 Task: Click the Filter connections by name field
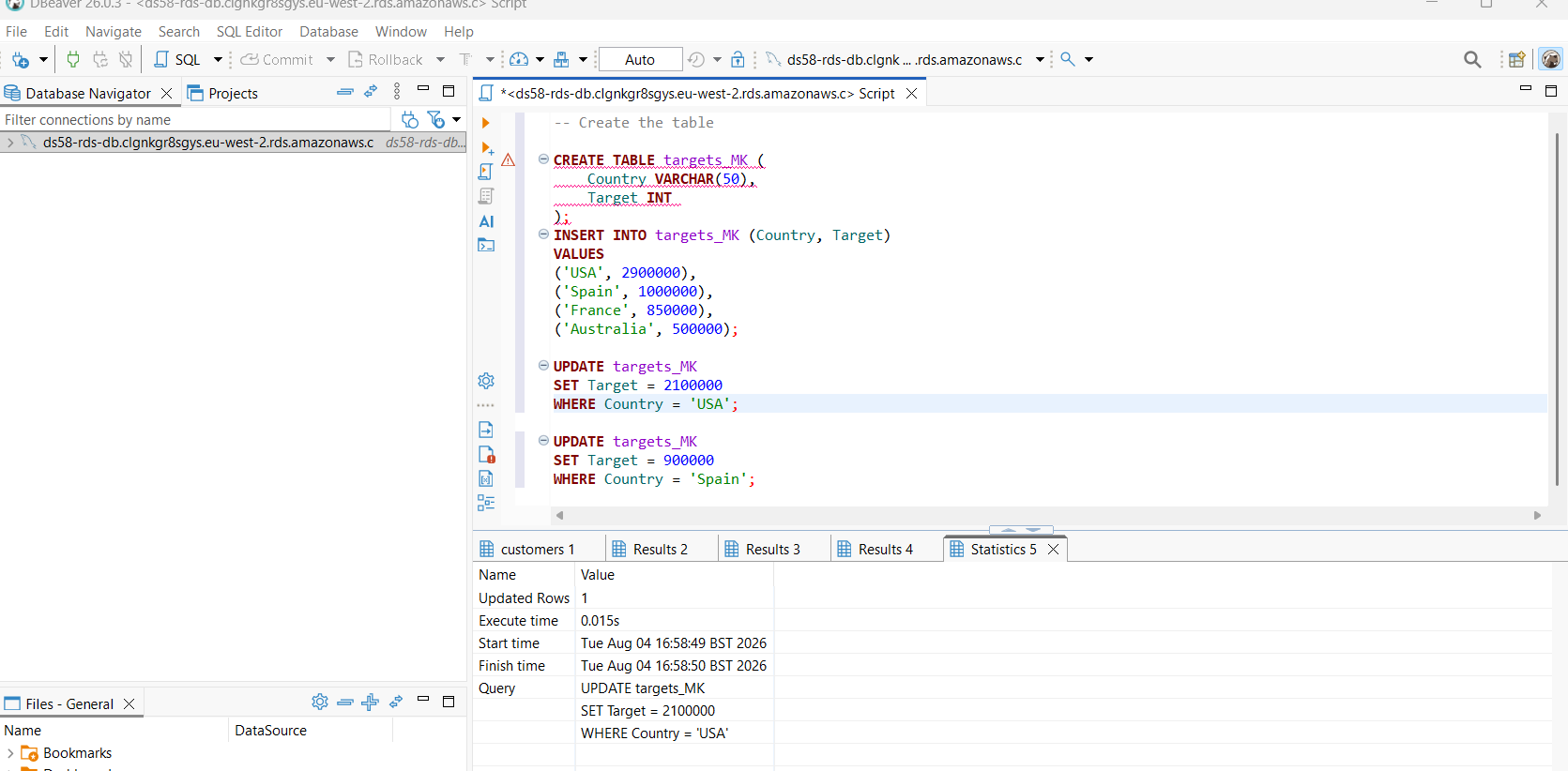tap(195, 119)
